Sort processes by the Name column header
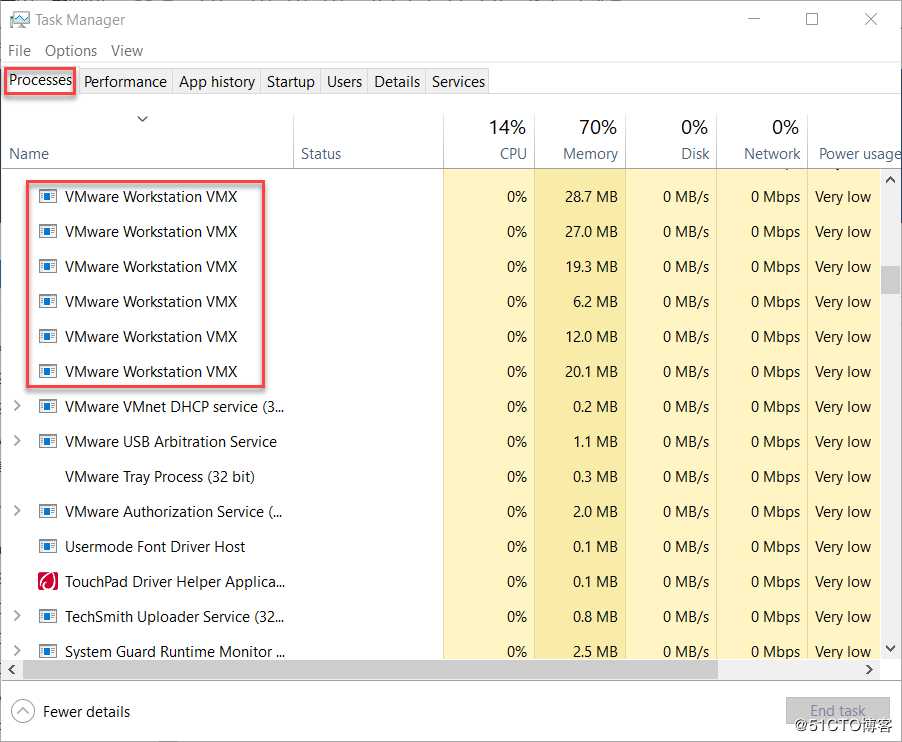Viewport: 902px width, 742px height. (147, 141)
